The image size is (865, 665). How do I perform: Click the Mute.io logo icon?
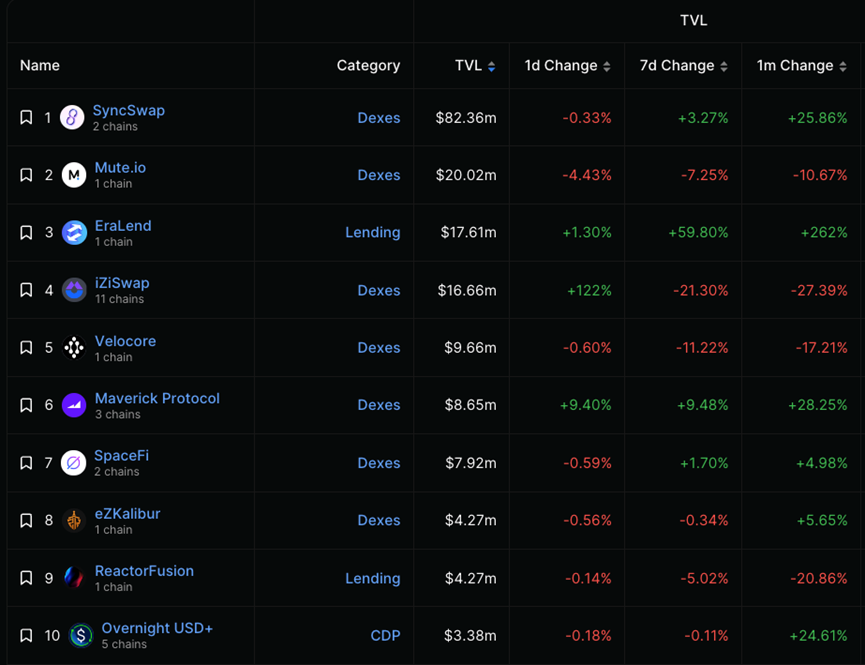[74, 175]
